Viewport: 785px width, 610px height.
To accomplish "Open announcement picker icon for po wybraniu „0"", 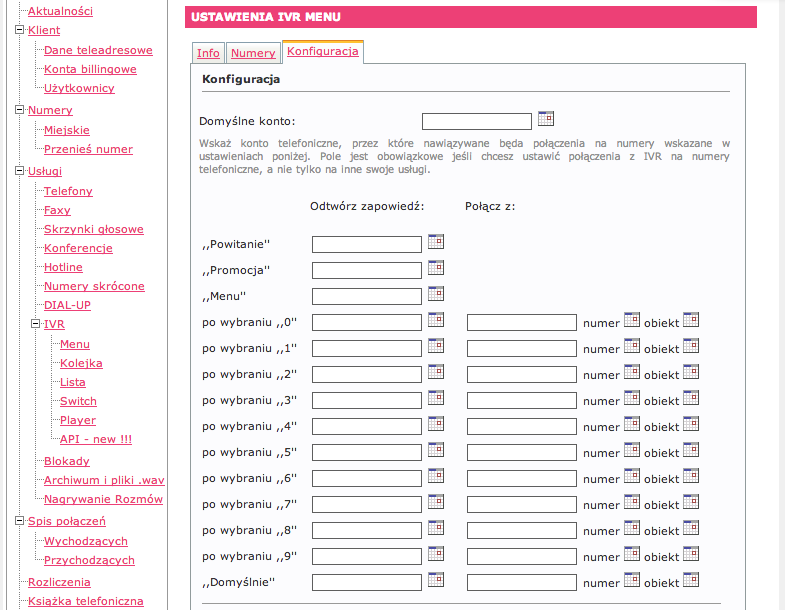I will point(436,320).
